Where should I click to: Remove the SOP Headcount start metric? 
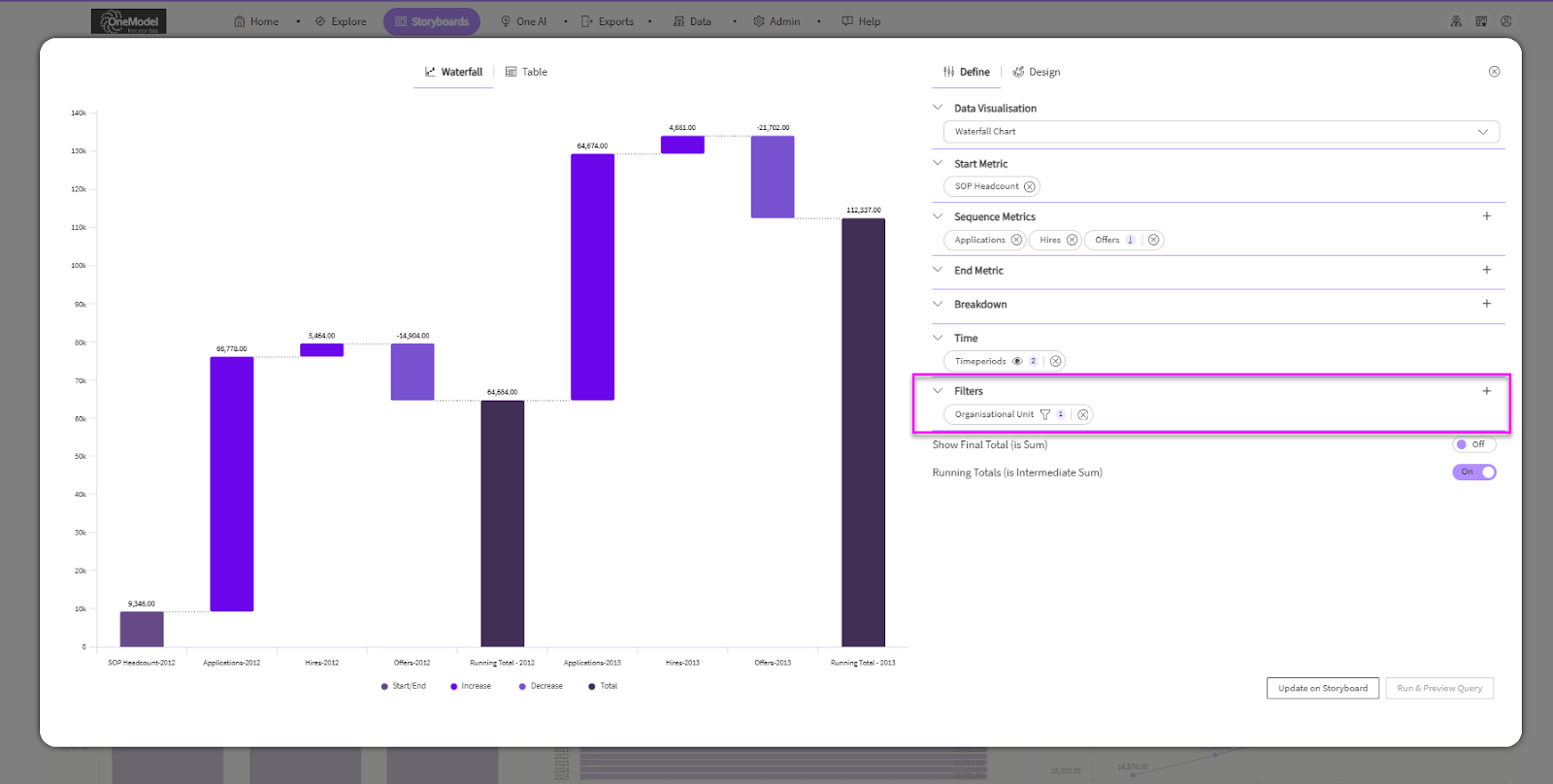pos(1030,186)
